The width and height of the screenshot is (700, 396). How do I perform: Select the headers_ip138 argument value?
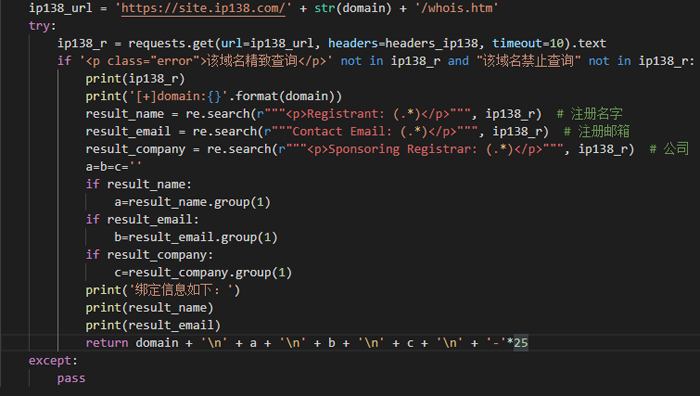431,43
